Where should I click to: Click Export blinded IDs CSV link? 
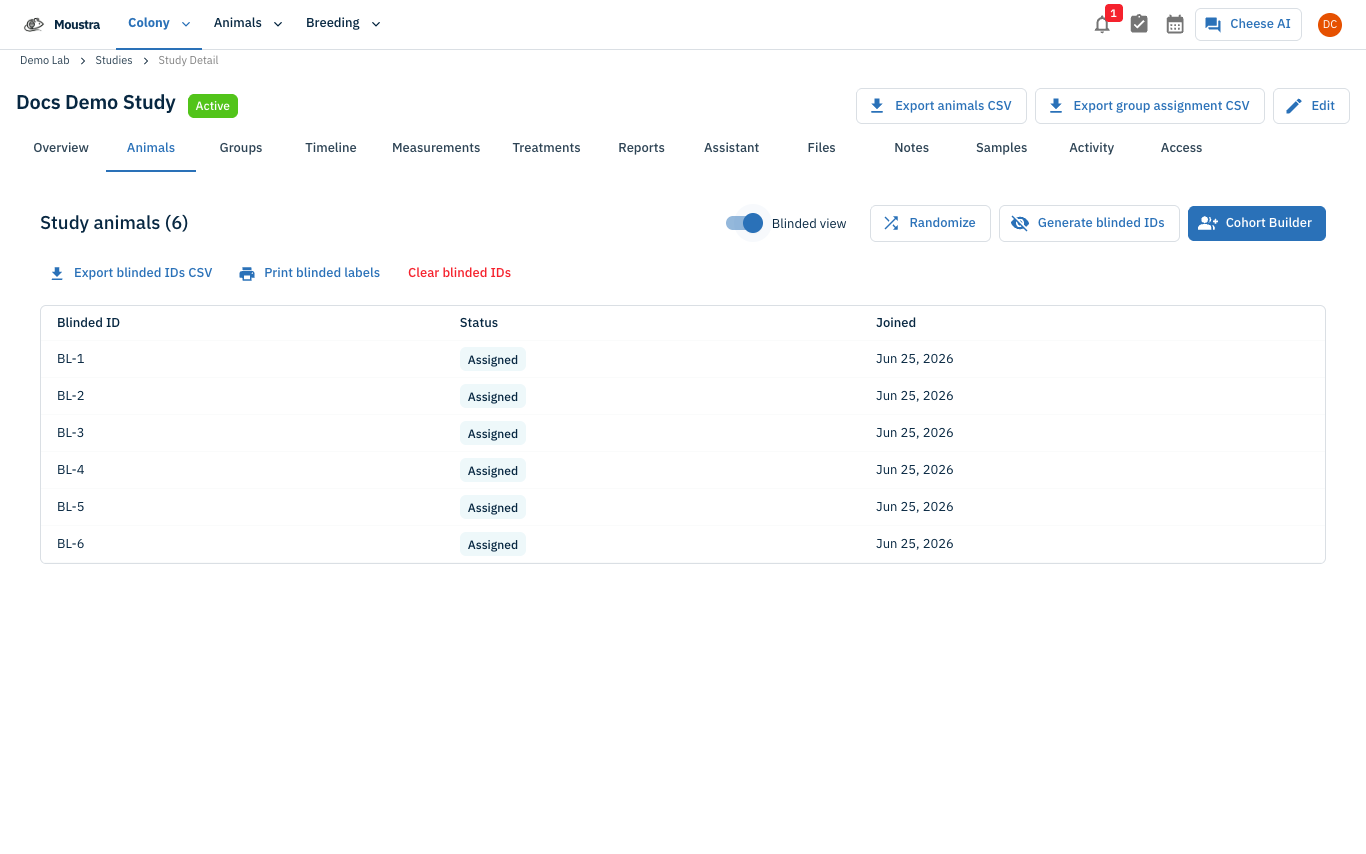tap(131, 273)
